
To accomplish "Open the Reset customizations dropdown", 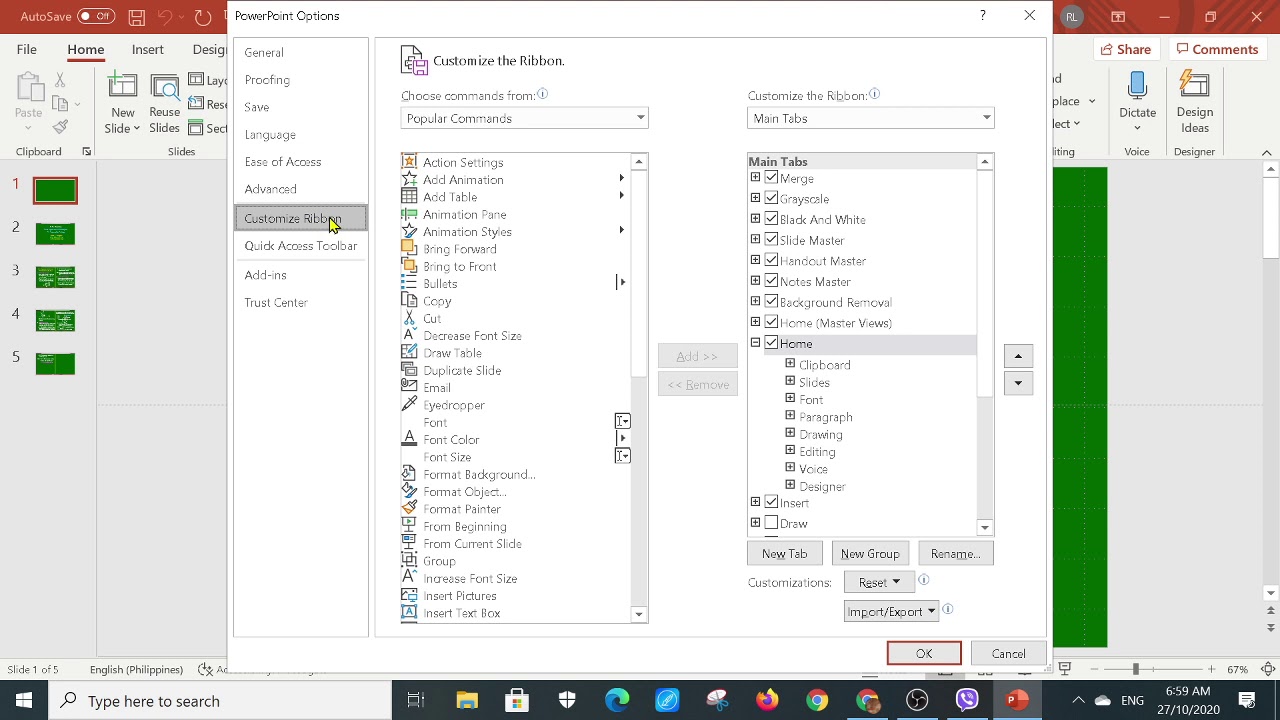I will coord(879,582).
